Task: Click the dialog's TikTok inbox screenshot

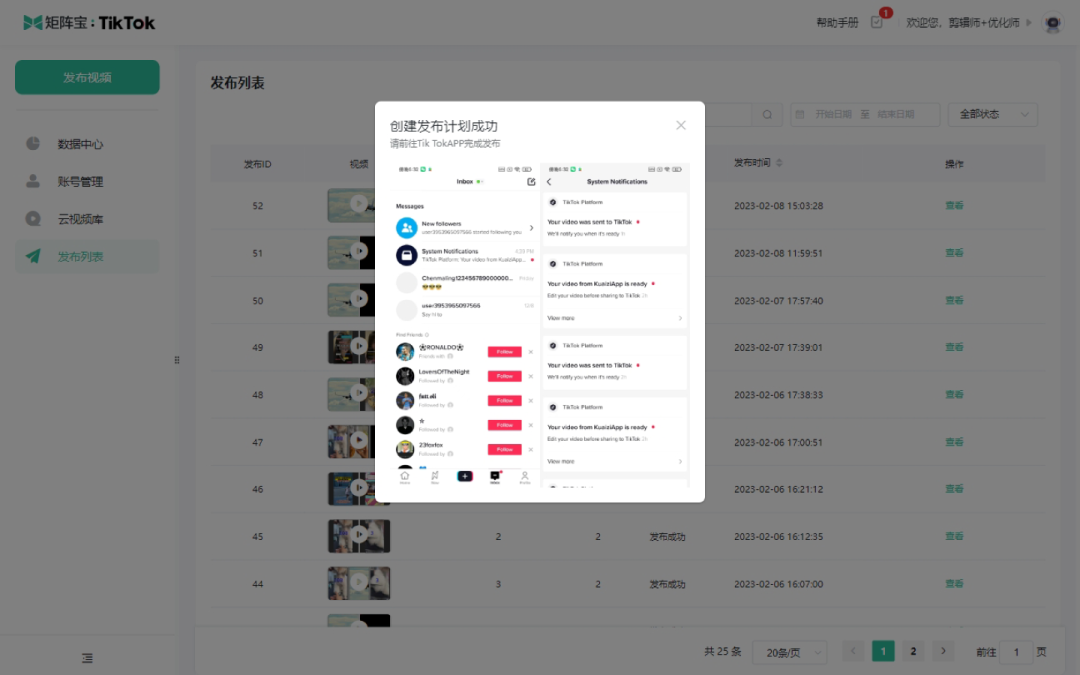Action: pyautogui.click(x=465, y=325)
